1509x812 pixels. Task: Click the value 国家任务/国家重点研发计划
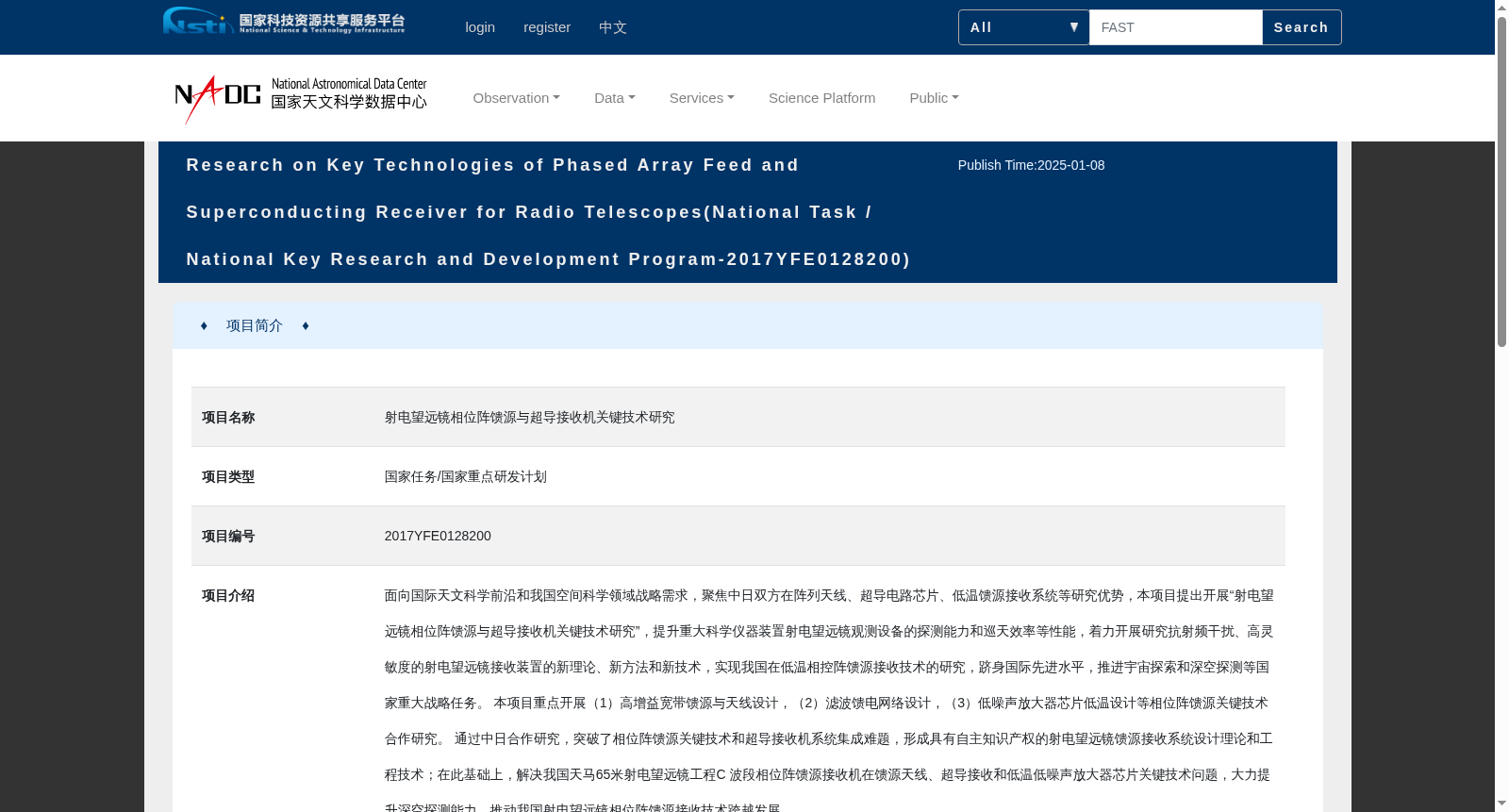[x=466, y=476]
